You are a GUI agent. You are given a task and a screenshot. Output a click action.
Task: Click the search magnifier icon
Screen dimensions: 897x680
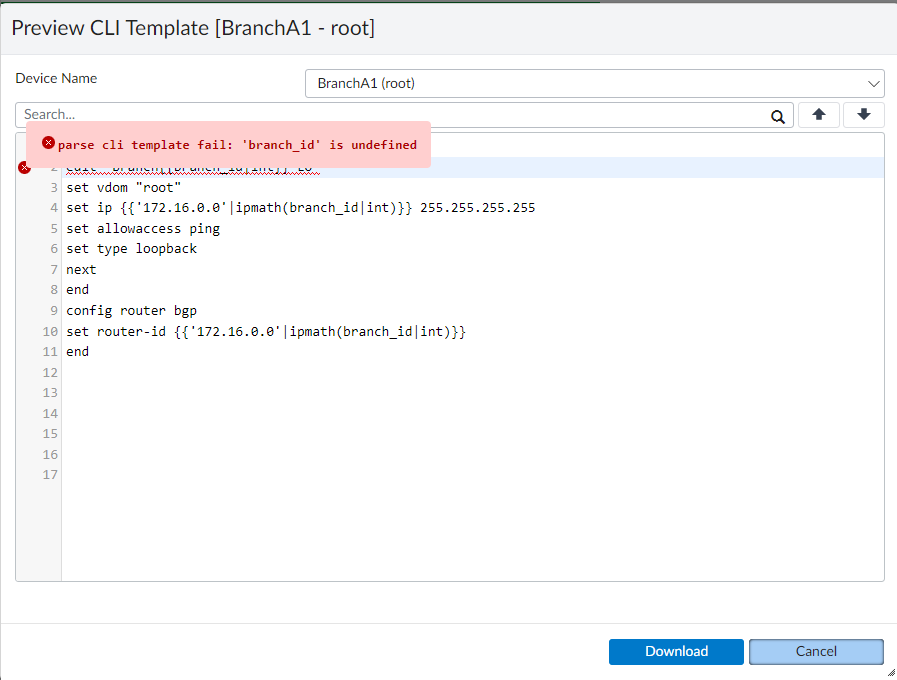(778, 116)
